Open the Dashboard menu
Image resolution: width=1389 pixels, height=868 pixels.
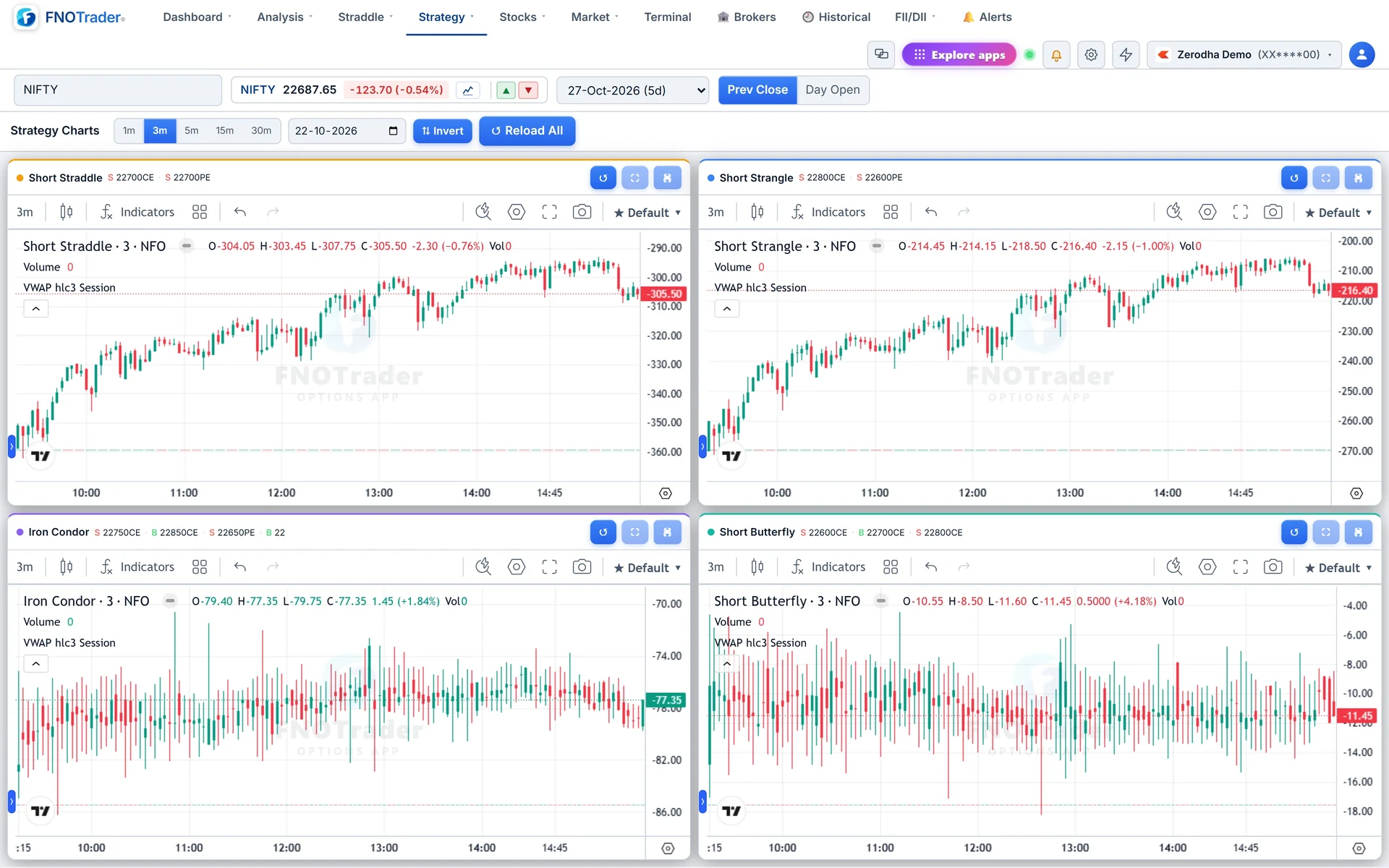coord(197,17)
